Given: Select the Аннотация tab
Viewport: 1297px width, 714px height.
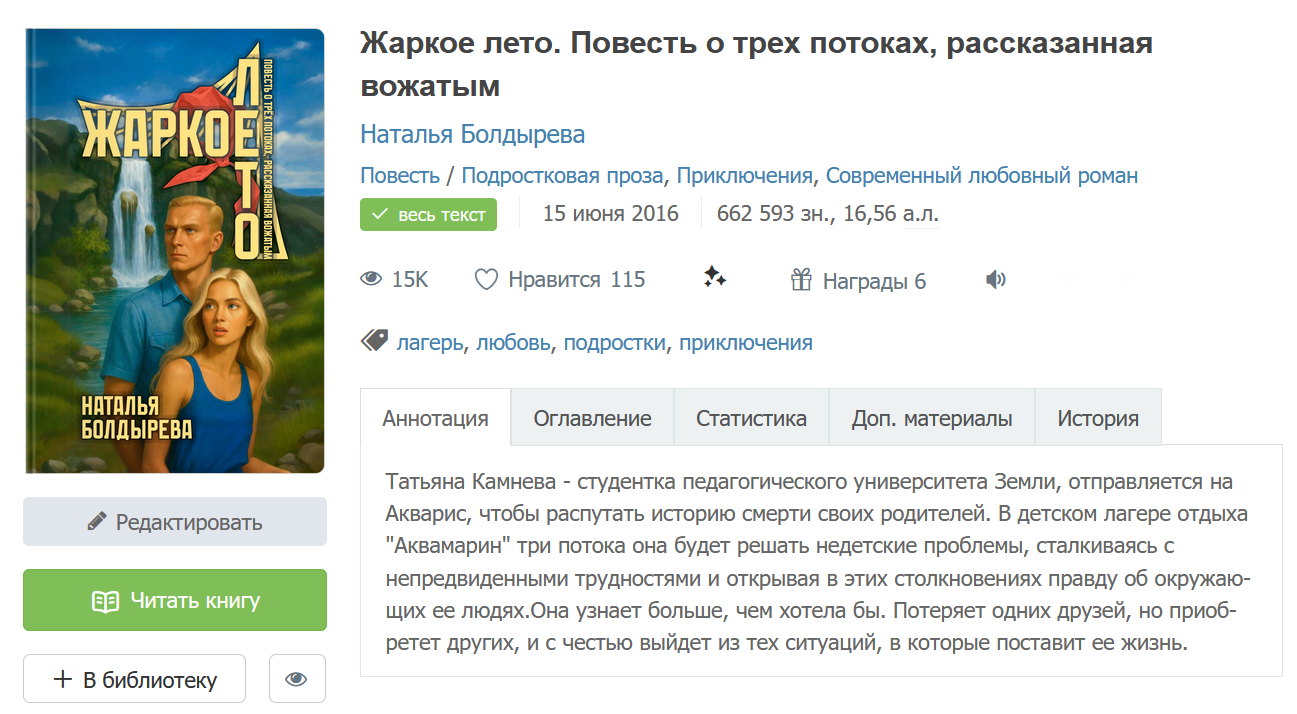Looking at the screenshot, I should click(x=435, y=418).
